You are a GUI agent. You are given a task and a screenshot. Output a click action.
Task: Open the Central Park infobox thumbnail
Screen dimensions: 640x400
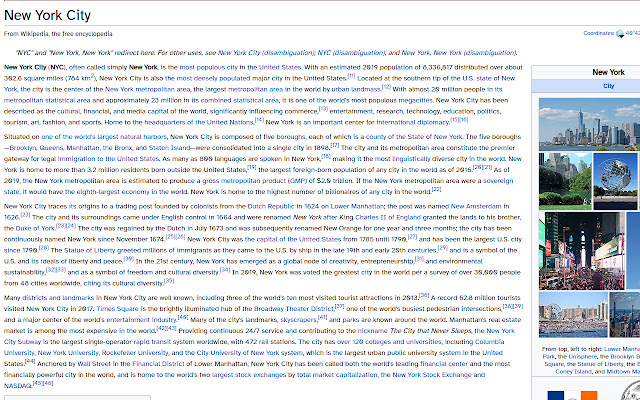coord(565,181)
